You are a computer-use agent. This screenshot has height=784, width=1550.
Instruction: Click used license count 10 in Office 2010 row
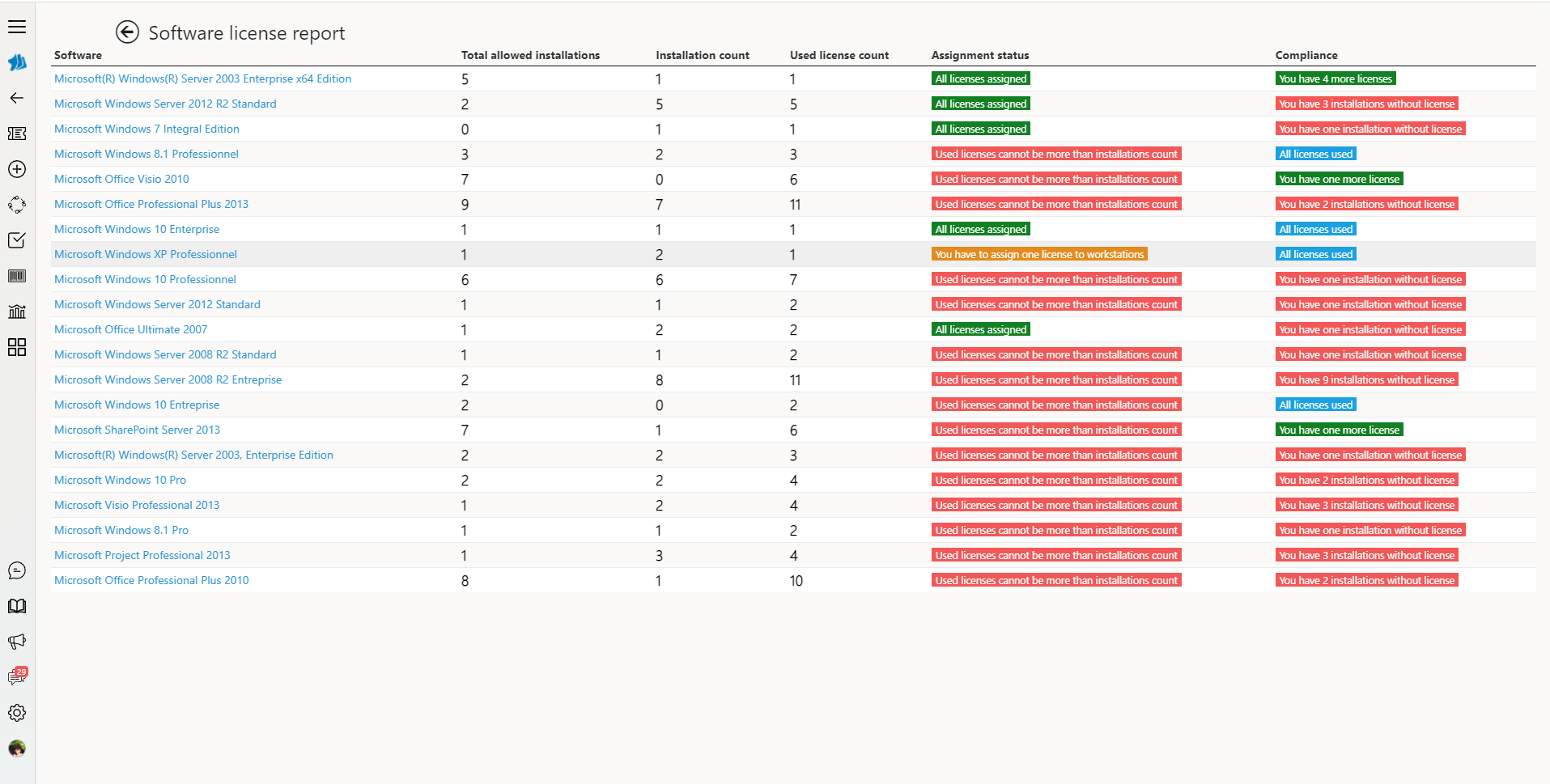coord(796,581)
